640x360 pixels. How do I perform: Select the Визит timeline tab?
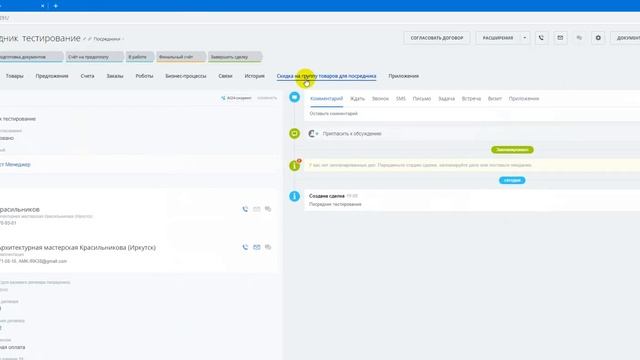[x=494, y=98]
